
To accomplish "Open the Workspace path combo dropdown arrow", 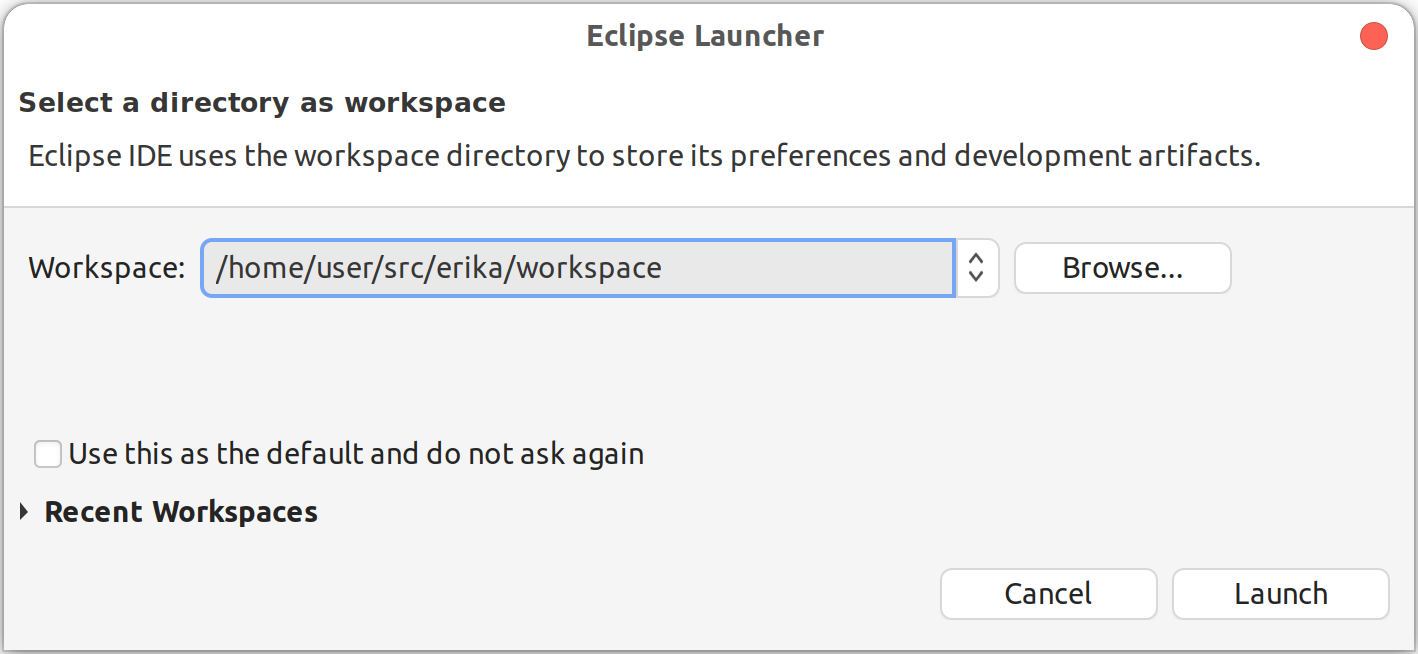I will coord(977,268).
